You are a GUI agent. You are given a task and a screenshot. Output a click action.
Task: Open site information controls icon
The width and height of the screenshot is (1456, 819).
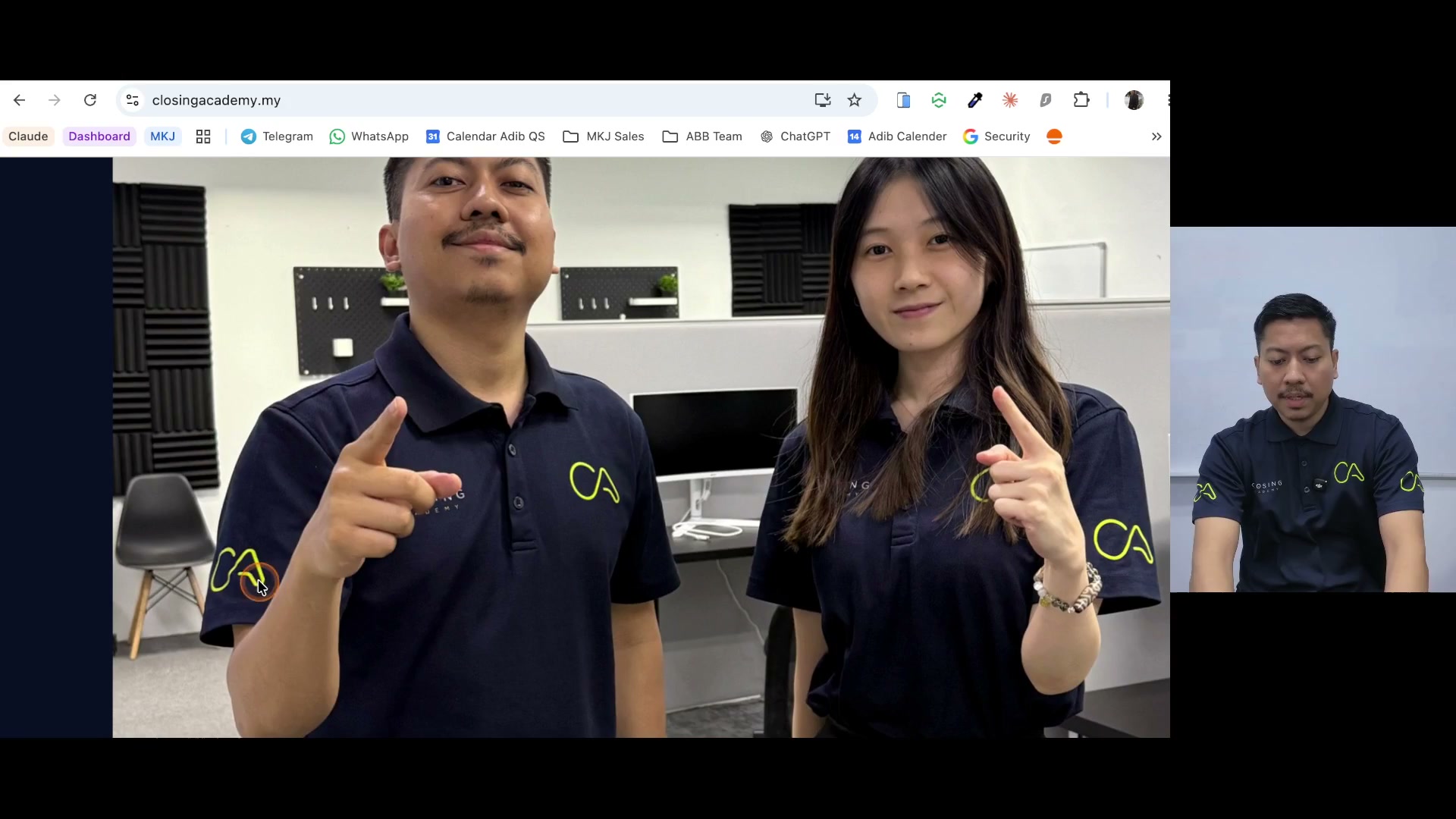133,100
